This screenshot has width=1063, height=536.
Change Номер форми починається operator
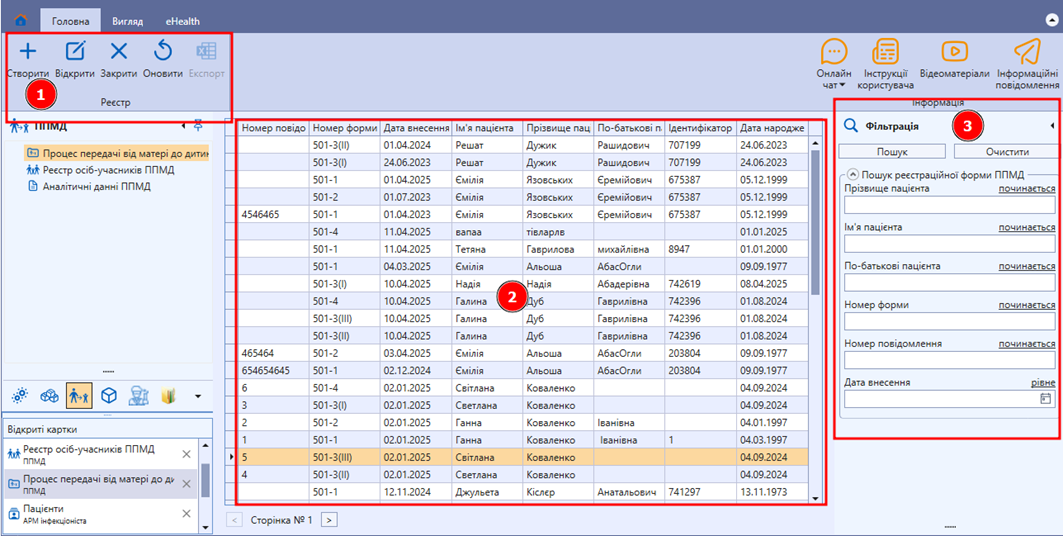[x=1026, y=305]
